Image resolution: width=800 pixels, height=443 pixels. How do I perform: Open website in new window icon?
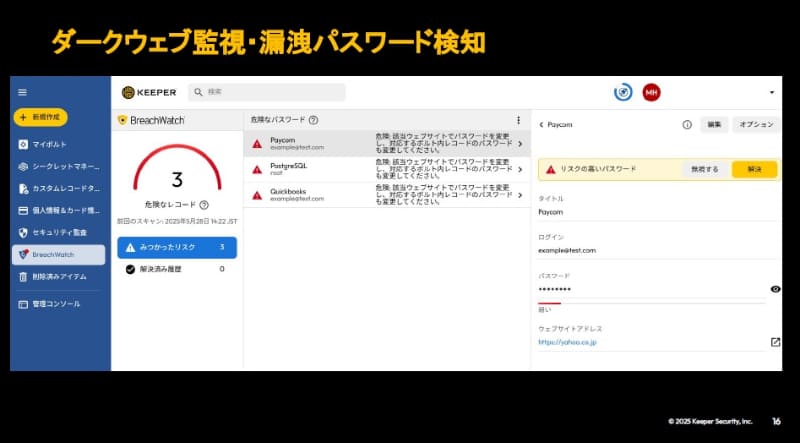coord(776,342)
